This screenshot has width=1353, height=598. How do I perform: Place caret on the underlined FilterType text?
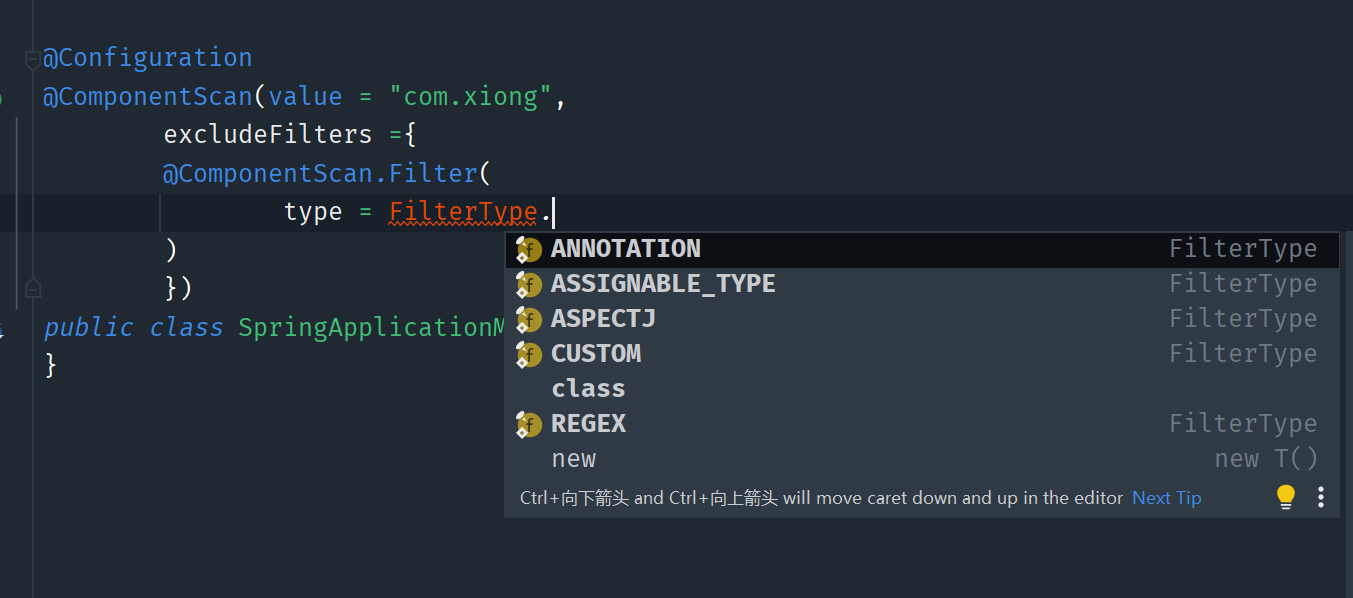coord(463,212)
